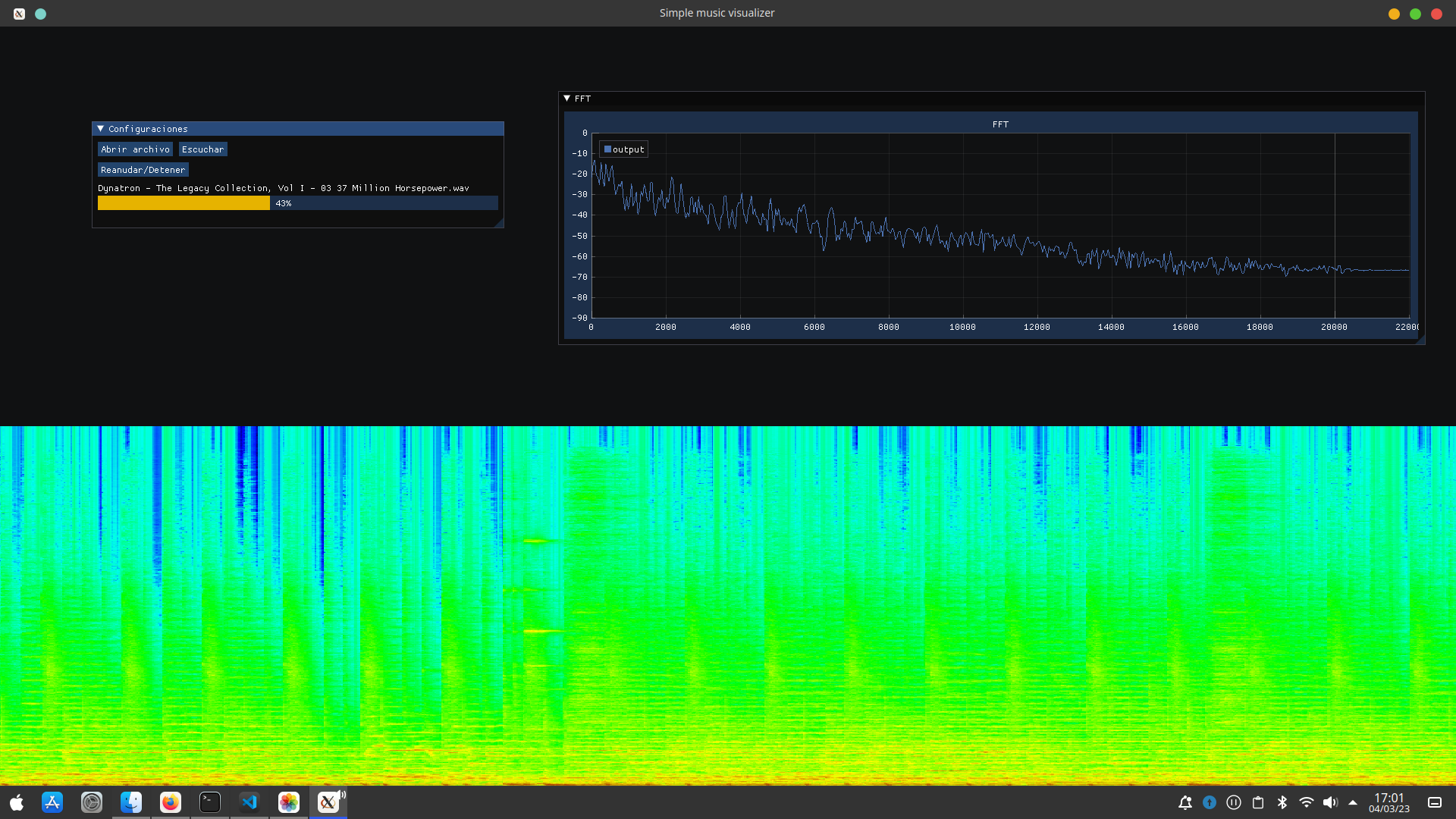
Task: Open the apple-logo application launcher menu
Action: tap(17, 802)
